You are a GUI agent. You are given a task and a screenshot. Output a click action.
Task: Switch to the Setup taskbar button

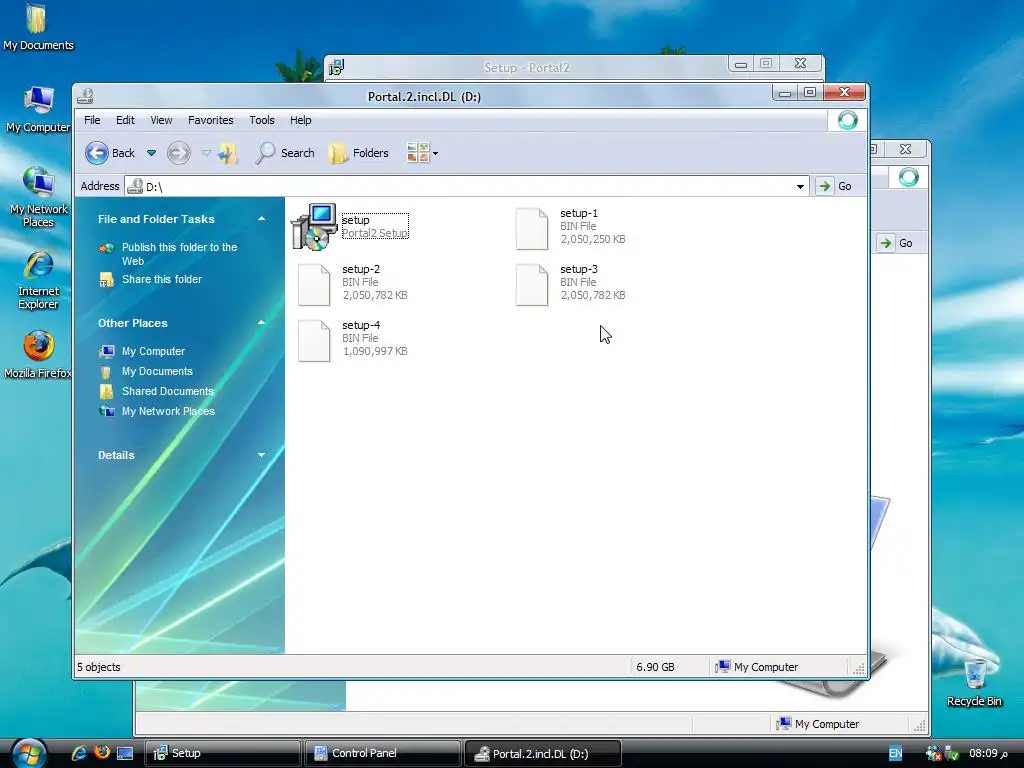pos(222,753)
